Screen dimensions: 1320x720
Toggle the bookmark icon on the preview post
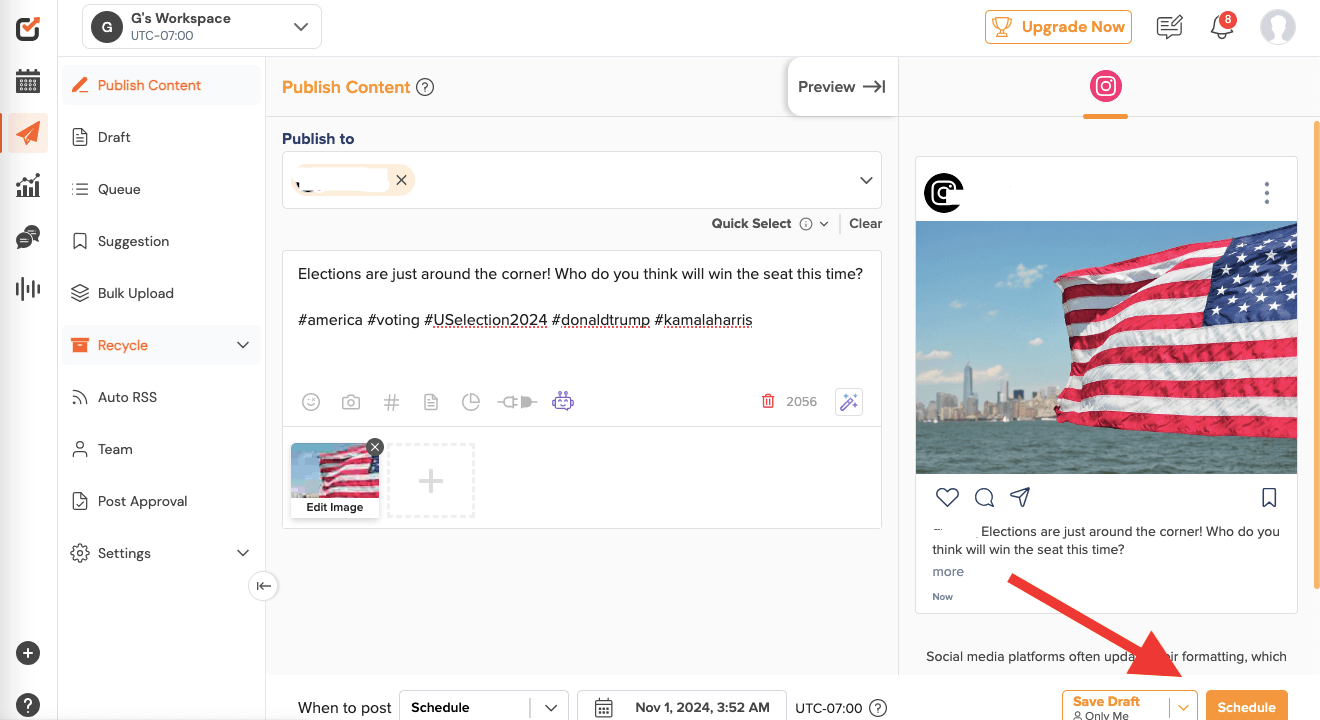[1268, 497]
